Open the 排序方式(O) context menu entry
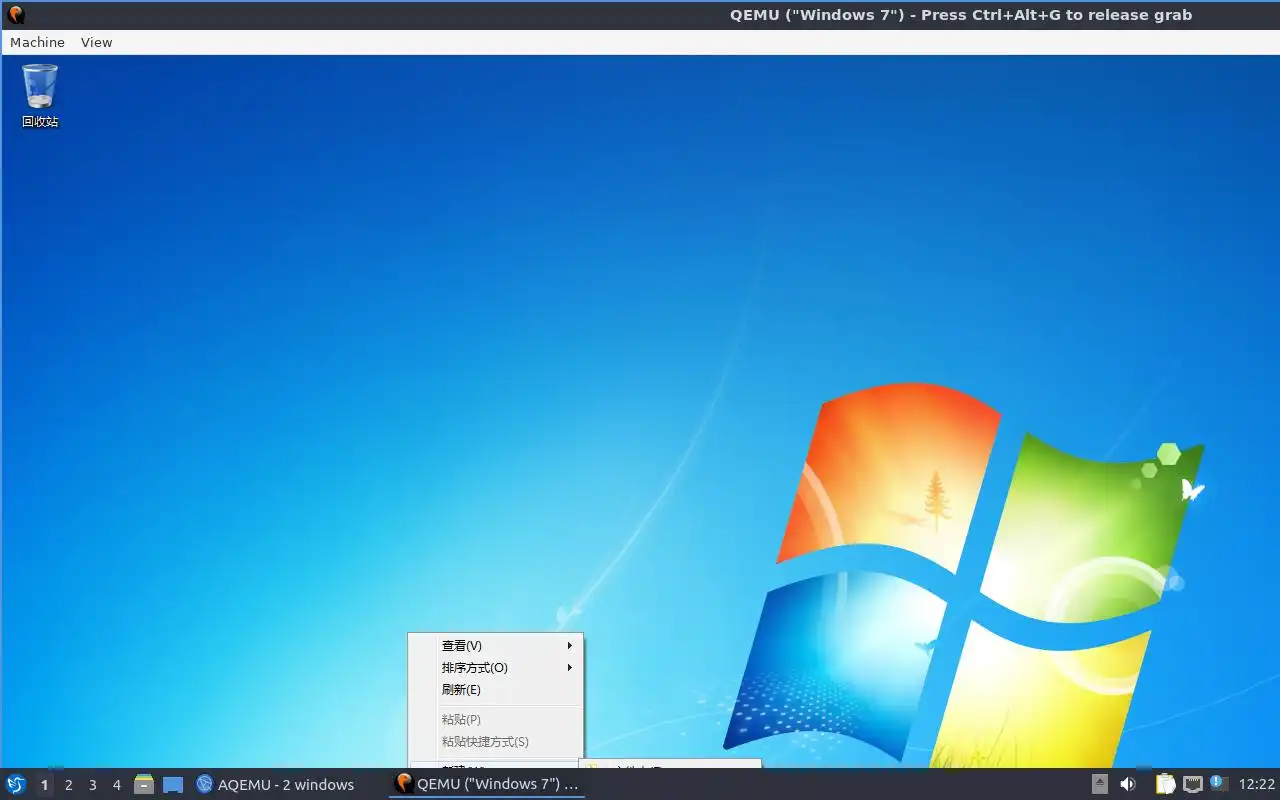This screenshot has height=800, width=1280. 496,668
